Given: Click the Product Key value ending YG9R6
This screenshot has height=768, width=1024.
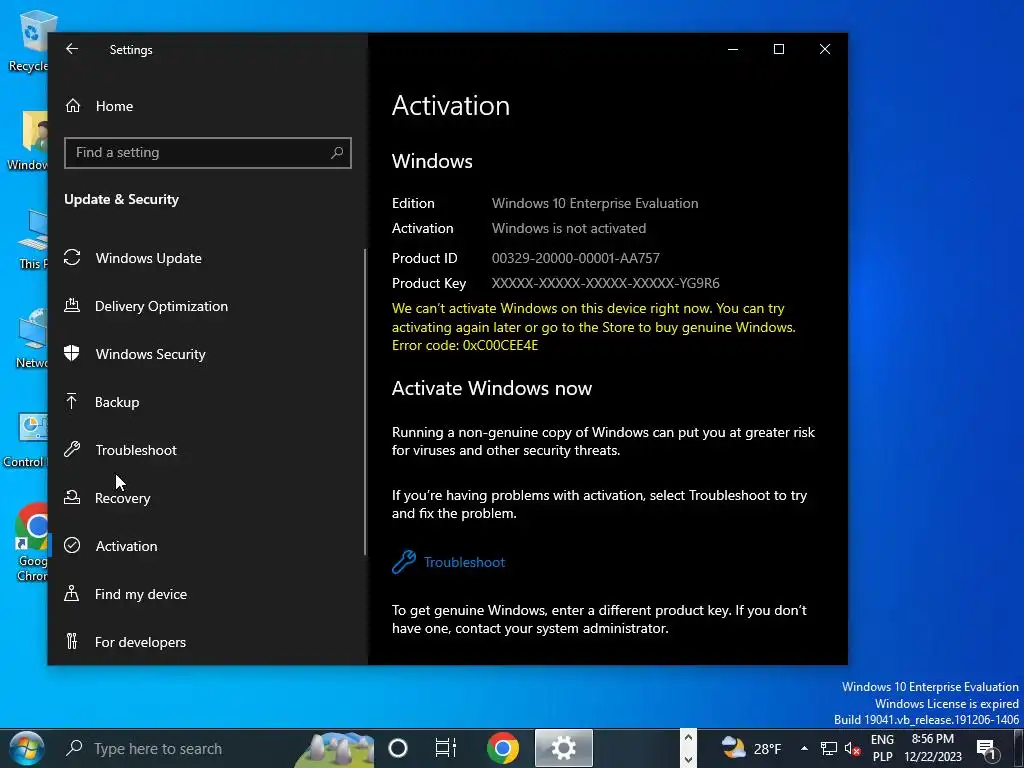Looking at the screenshot, I should 605,283.
